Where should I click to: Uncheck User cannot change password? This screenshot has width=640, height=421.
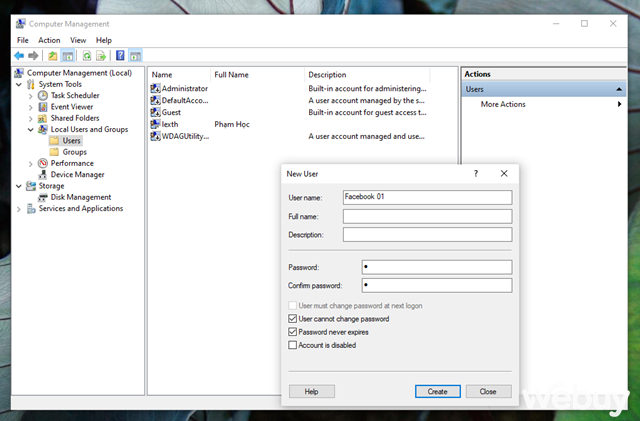292,319
